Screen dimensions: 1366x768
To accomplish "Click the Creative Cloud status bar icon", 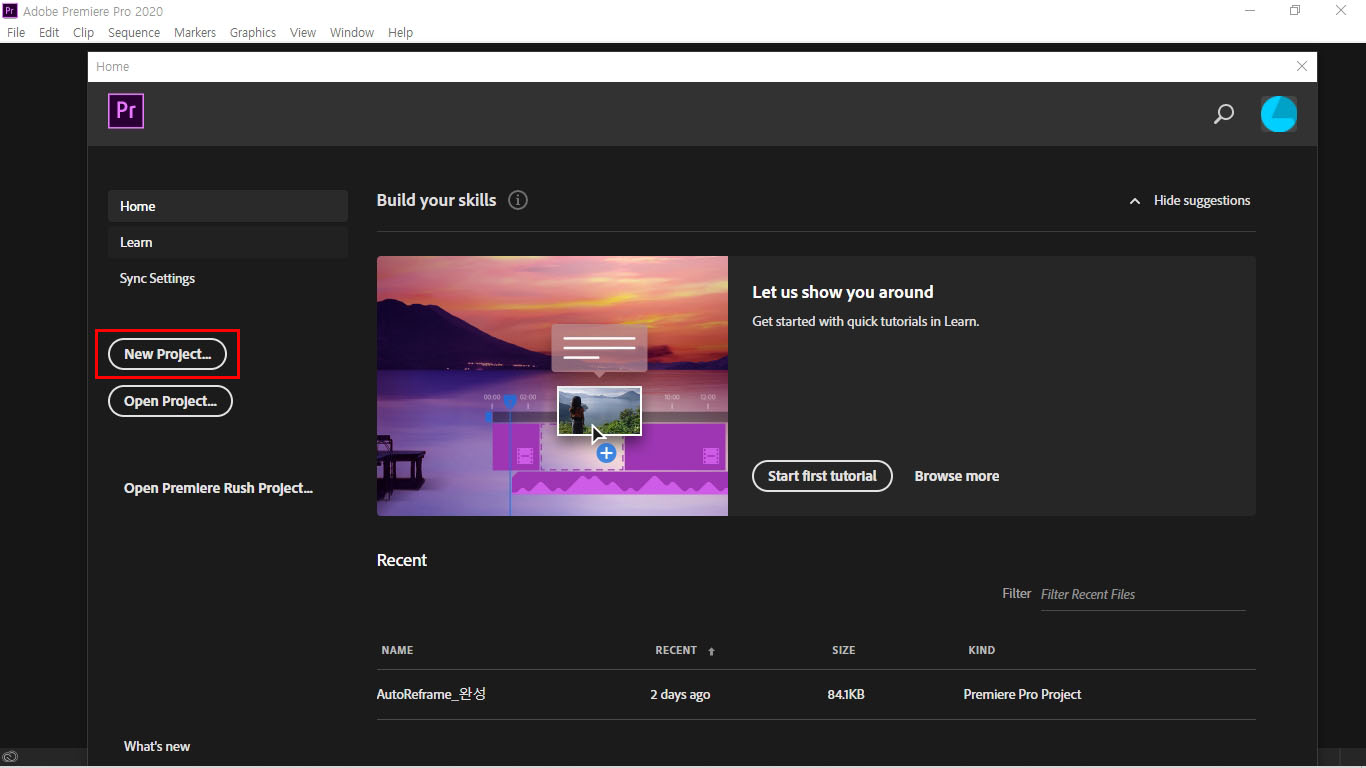I will tap(10, 757).
